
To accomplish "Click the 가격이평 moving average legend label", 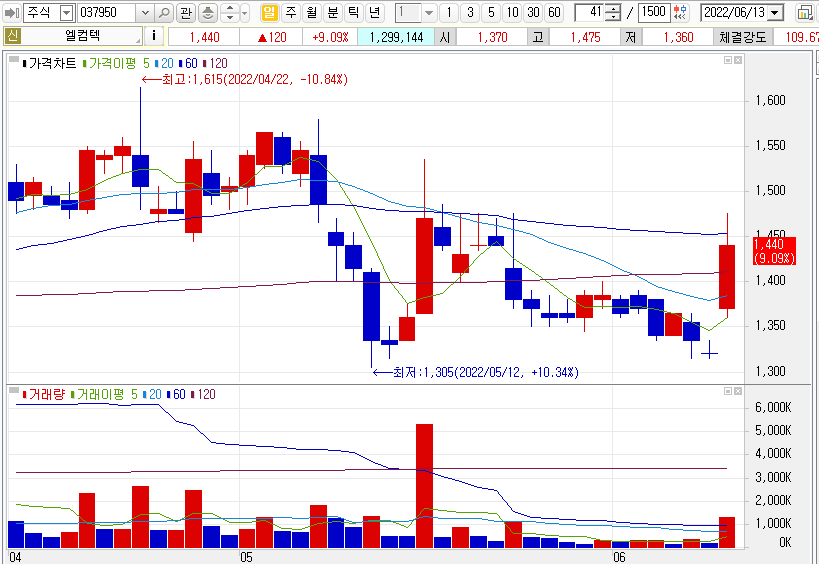I will [112, 64].
